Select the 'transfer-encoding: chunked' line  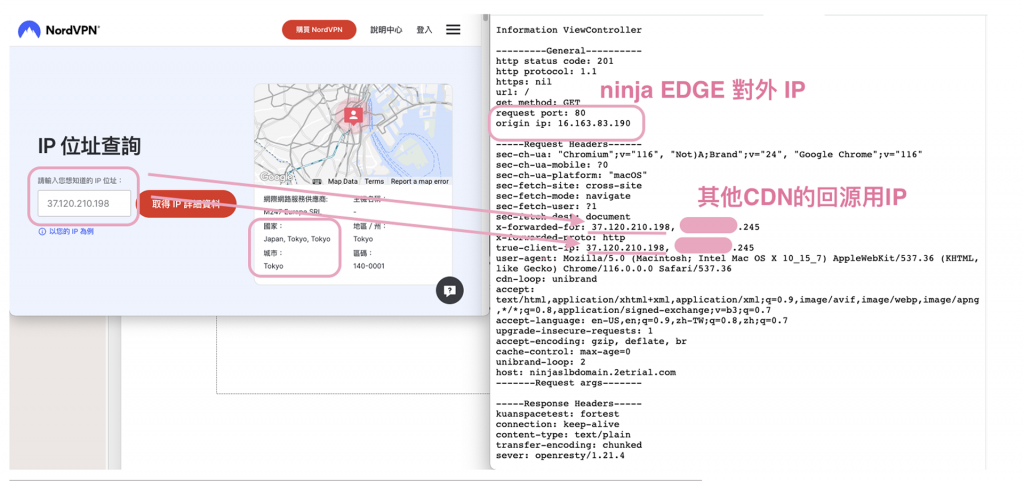click(569, 445)
